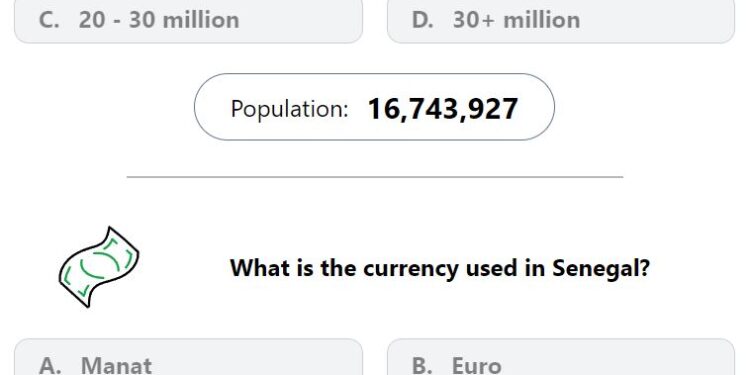Image resolution: width=750 pixels, height=375 pixels.
Task: Click the rounded population result pill
Action: click(375, 107)
